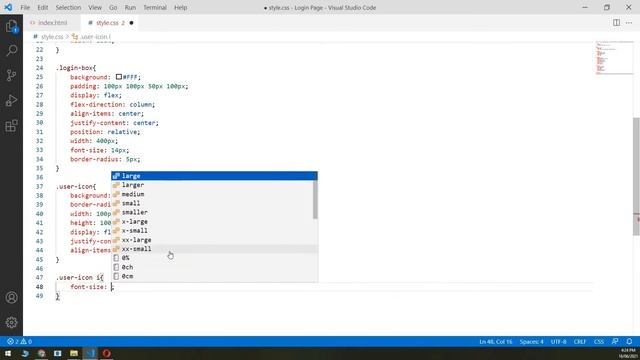This screenshot has height=360, width=640.
Task: Click line number 37
Action: pos(39,187)
